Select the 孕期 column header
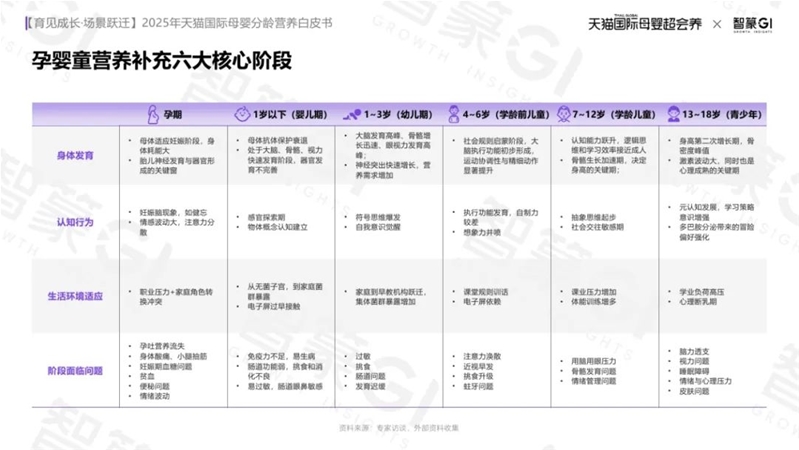 173,115
